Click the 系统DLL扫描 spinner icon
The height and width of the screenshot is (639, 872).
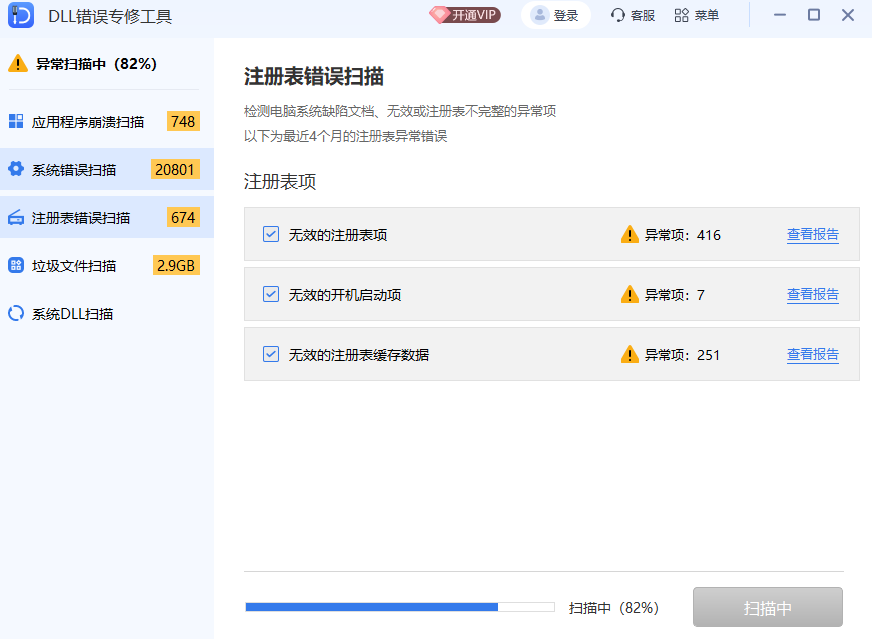[x=16, y=313]
